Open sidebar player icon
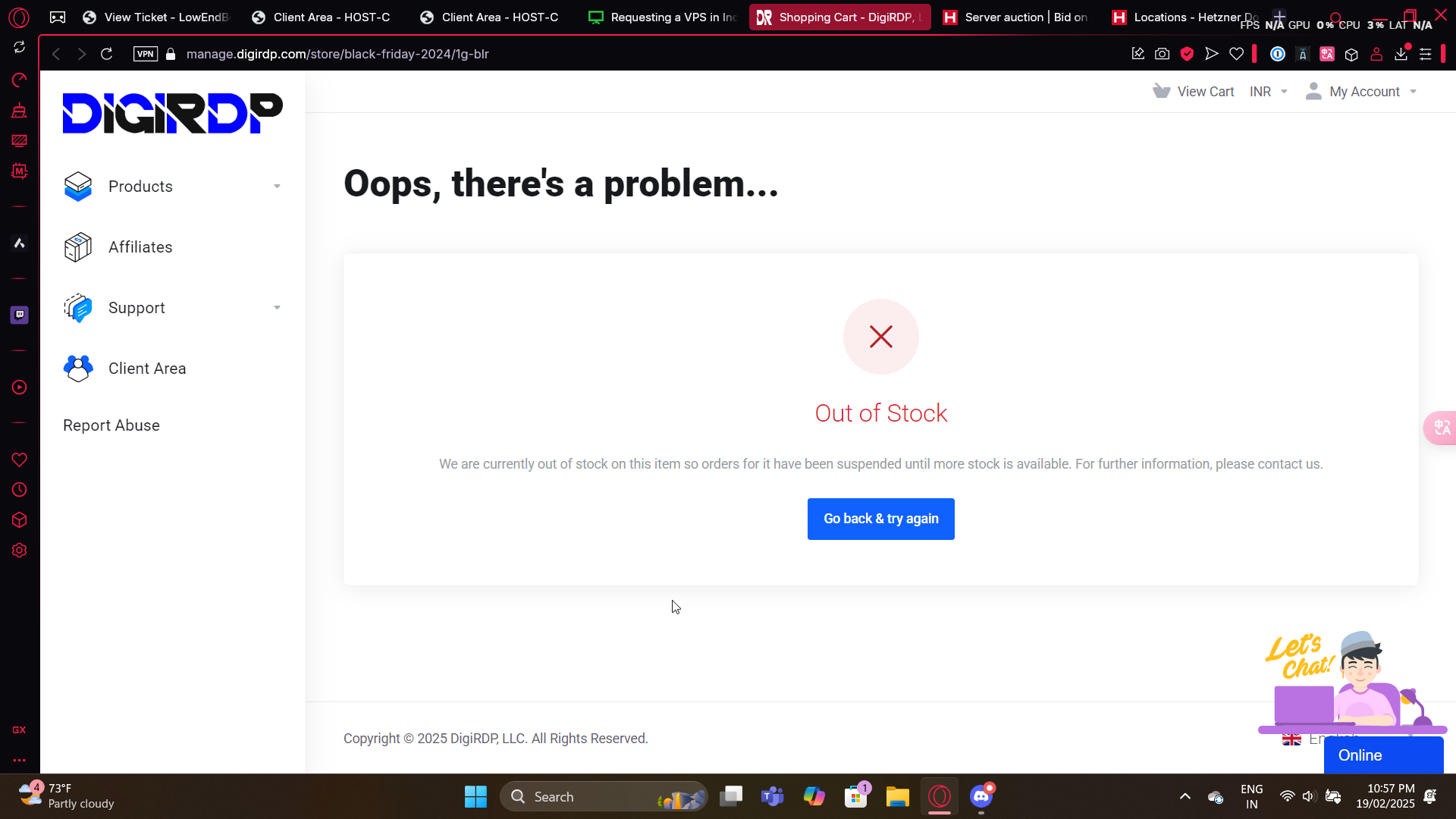This screenshot has height=819, width=1456. [20, 388]
